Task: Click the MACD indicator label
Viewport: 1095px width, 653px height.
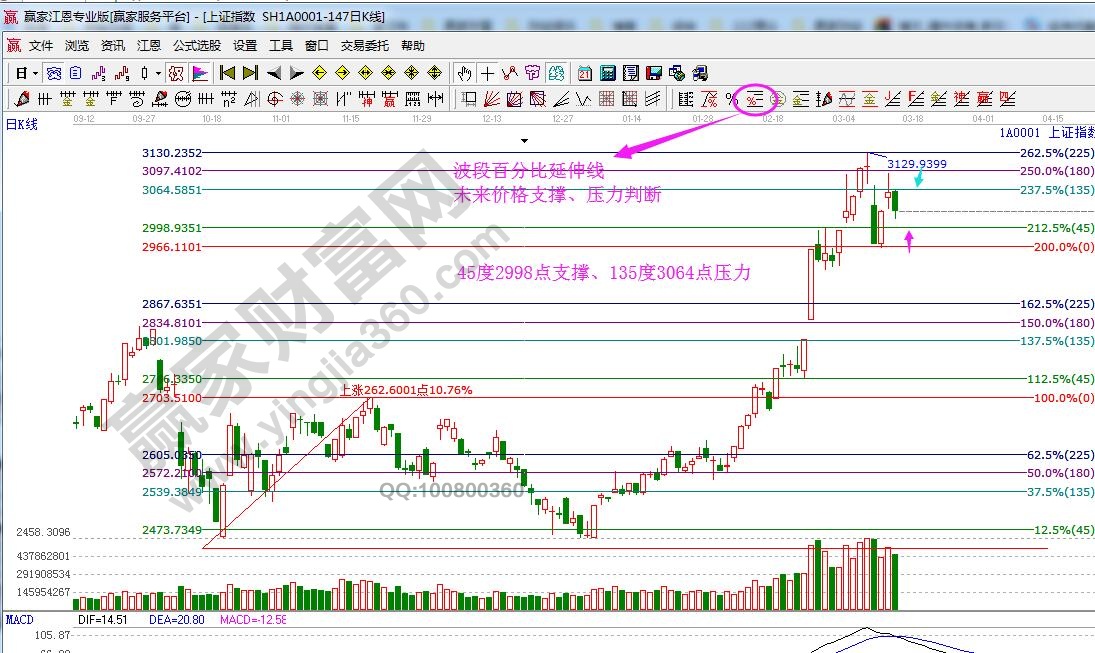Action: (20, 620)
